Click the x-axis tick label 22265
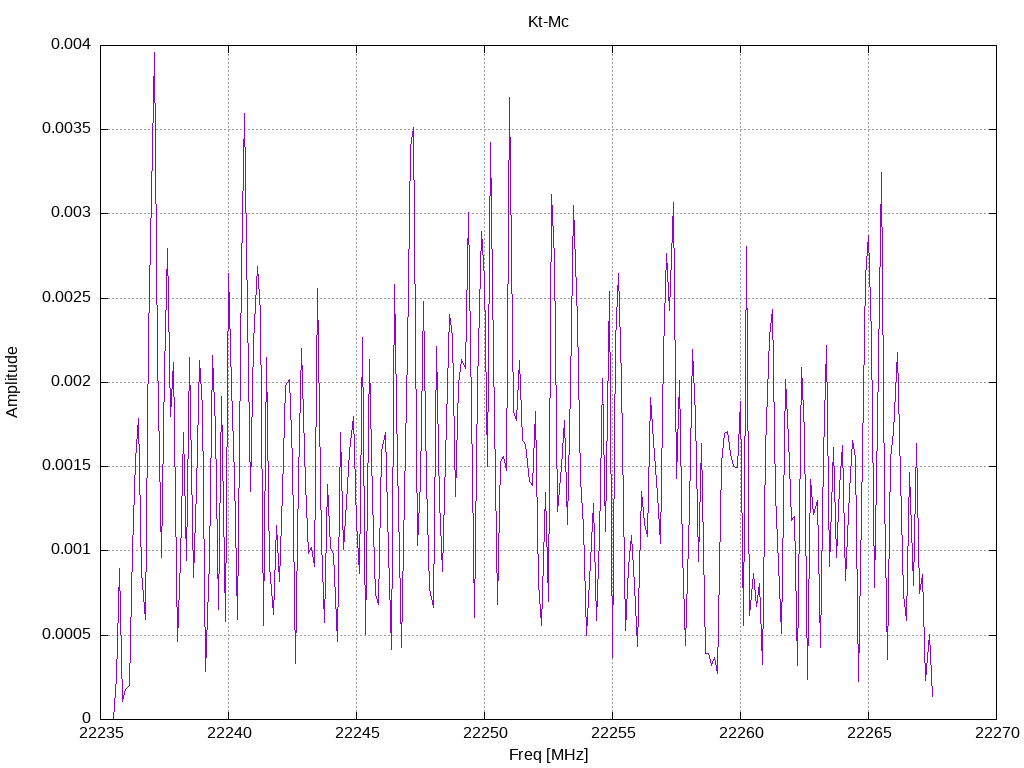Screen dimensions: 1024x768 [869, 733]
